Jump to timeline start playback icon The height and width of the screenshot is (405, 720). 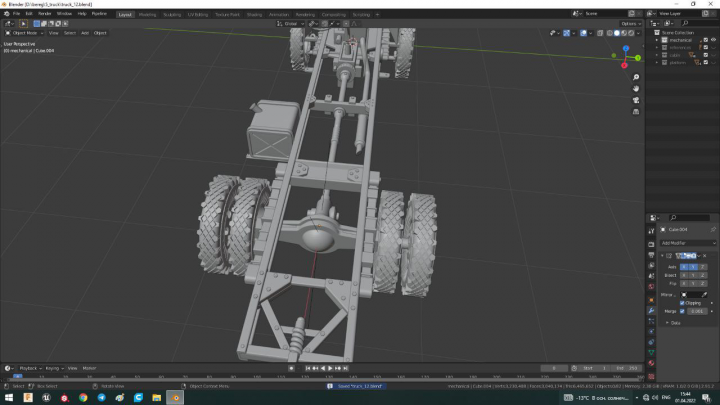308,368
